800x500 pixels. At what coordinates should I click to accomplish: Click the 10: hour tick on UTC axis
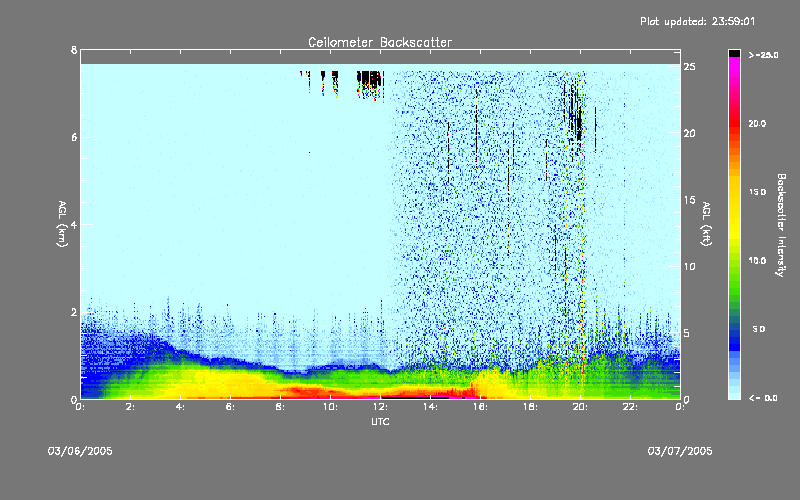(331, 407)
